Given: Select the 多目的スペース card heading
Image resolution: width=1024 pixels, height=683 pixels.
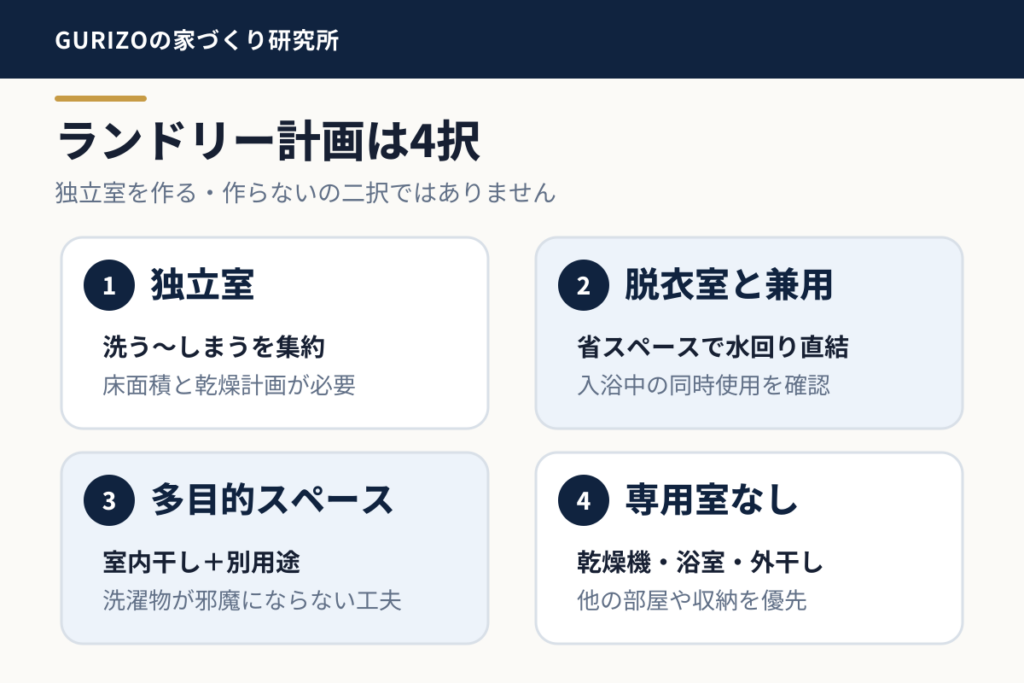Looking at the screenshot, I should 272,500.
